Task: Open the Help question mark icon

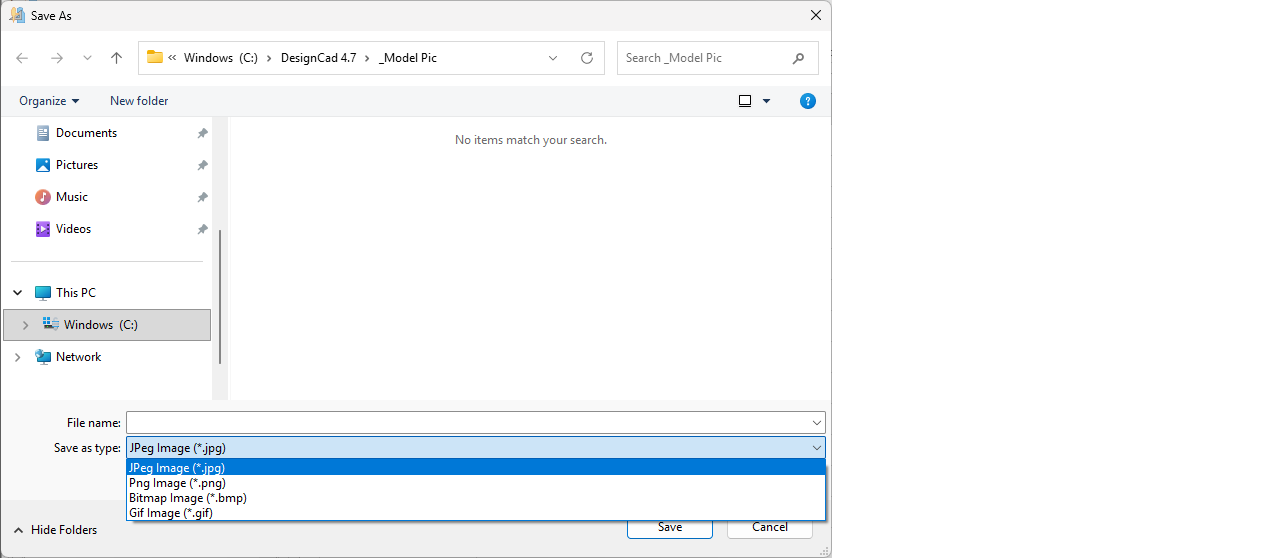Action: click(808, 101)
